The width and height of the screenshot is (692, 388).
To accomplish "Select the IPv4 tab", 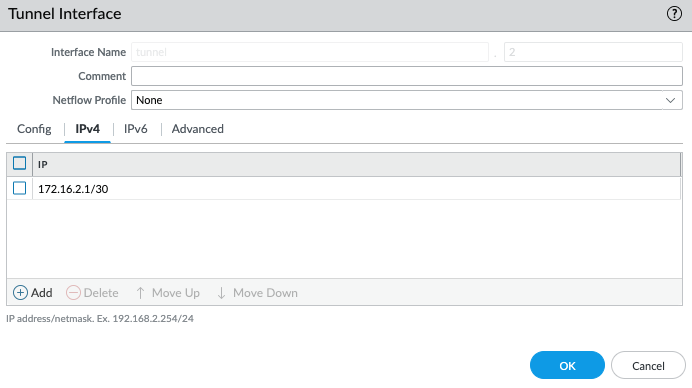I will (87, 129).
